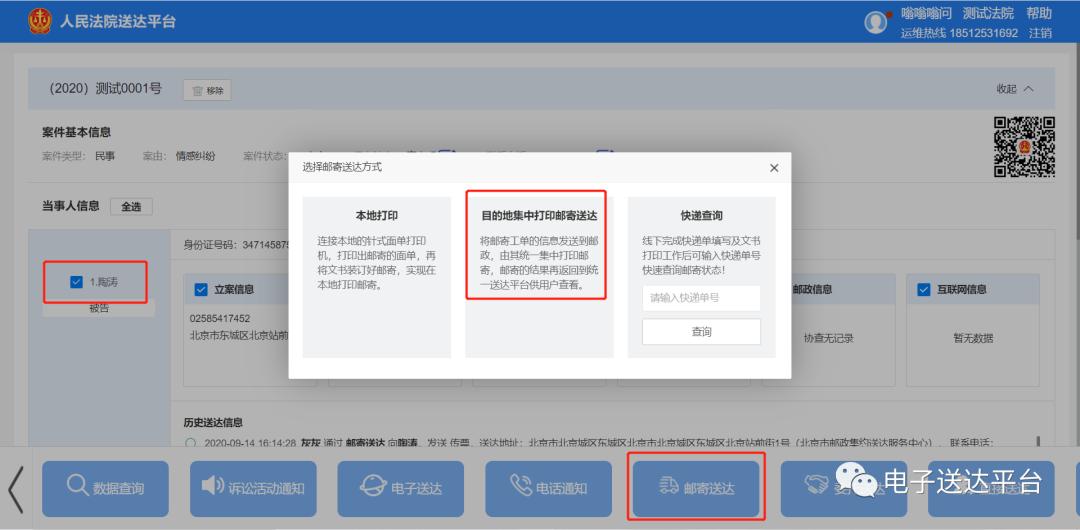Screen dimensions: 1080x530
Task: Click the 帮助 link in header
Action: pyautogui.click(x=1039, y=13)
